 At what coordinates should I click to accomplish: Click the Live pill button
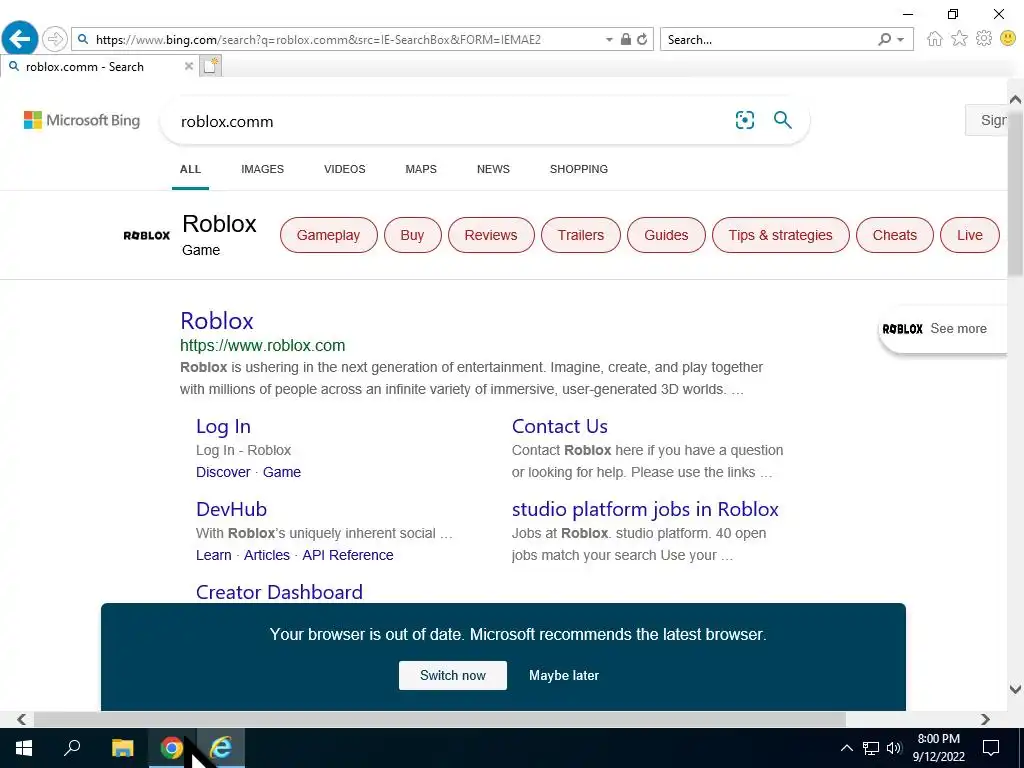coord(970,235)
